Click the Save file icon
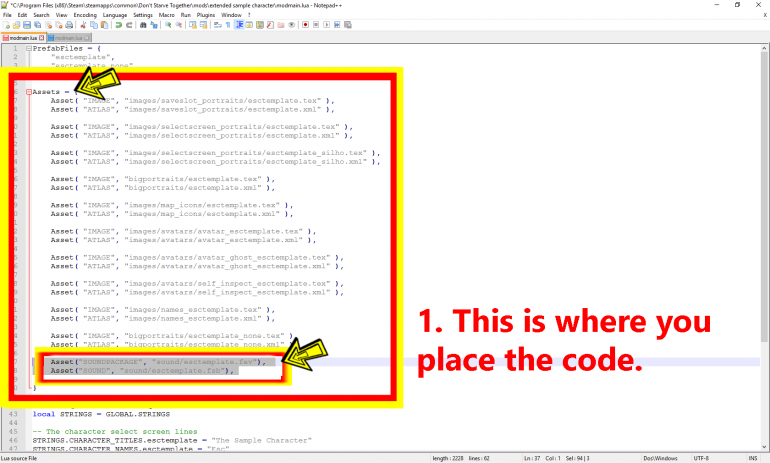 27,25
